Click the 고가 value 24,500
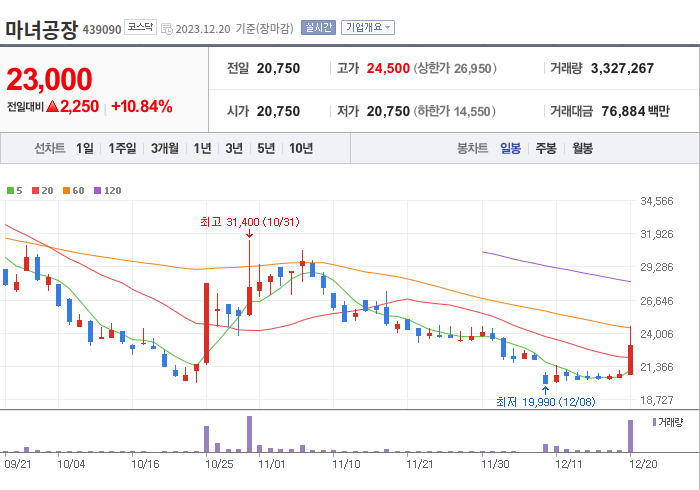The width and height of the screenshot is (700, 490). coord(388,68)
